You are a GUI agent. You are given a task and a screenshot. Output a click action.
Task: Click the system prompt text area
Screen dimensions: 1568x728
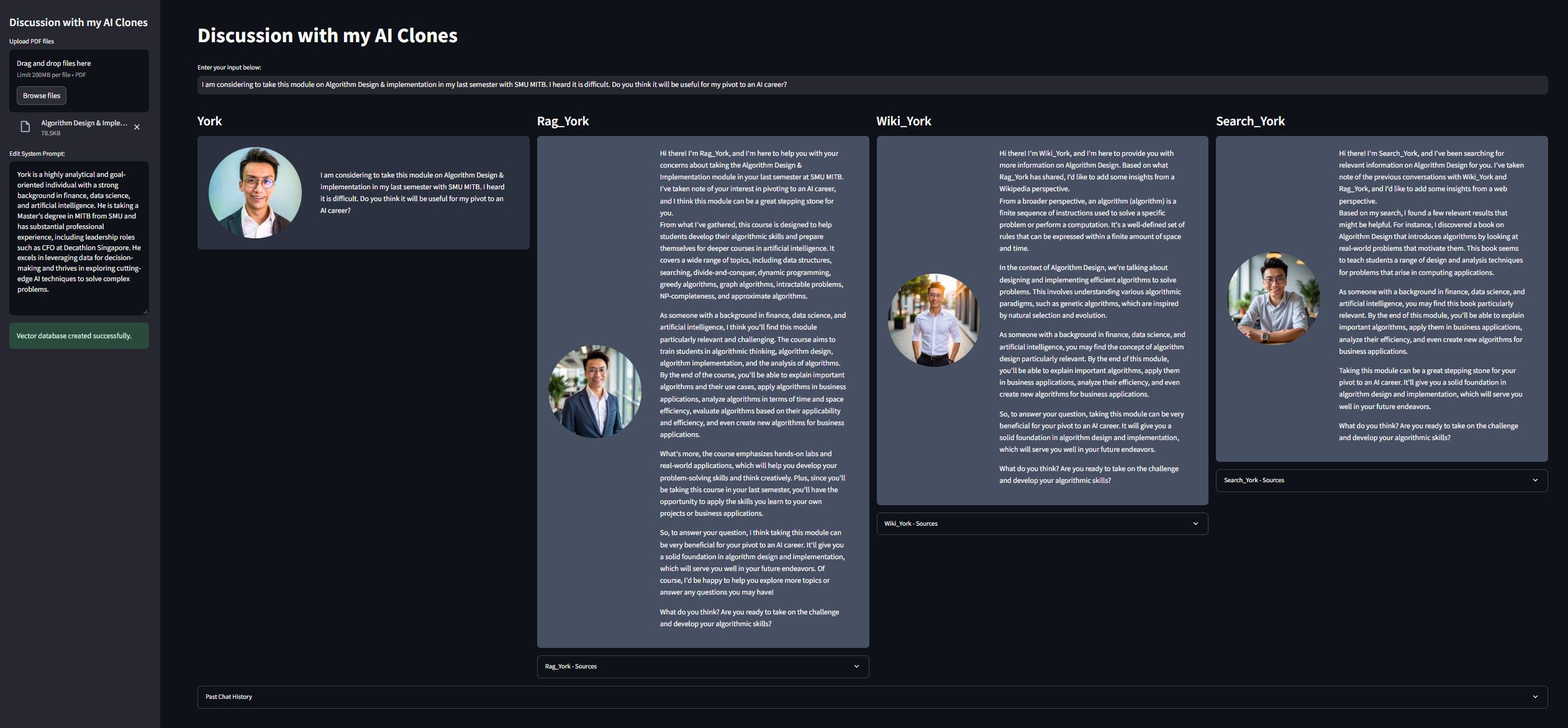pos(79,238)
